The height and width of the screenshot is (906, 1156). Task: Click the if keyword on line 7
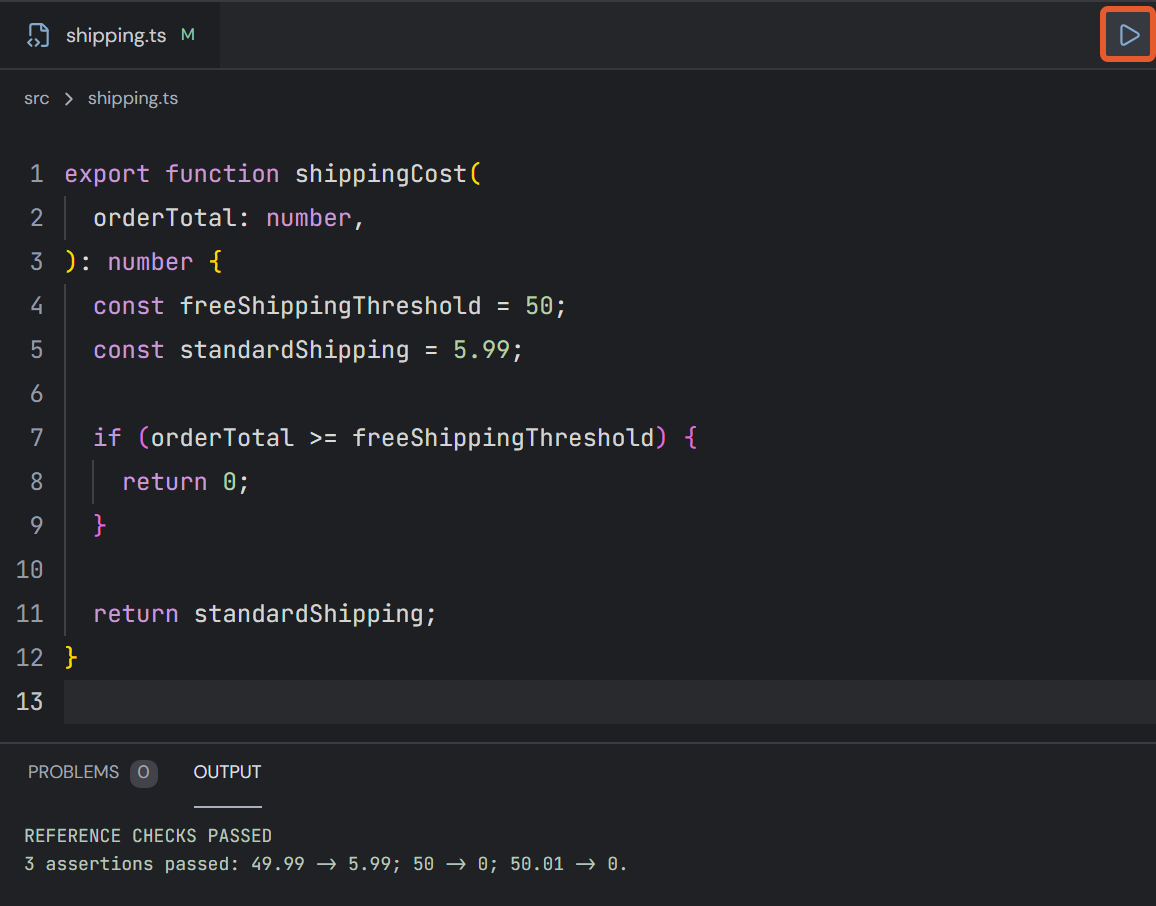point(107,438)
